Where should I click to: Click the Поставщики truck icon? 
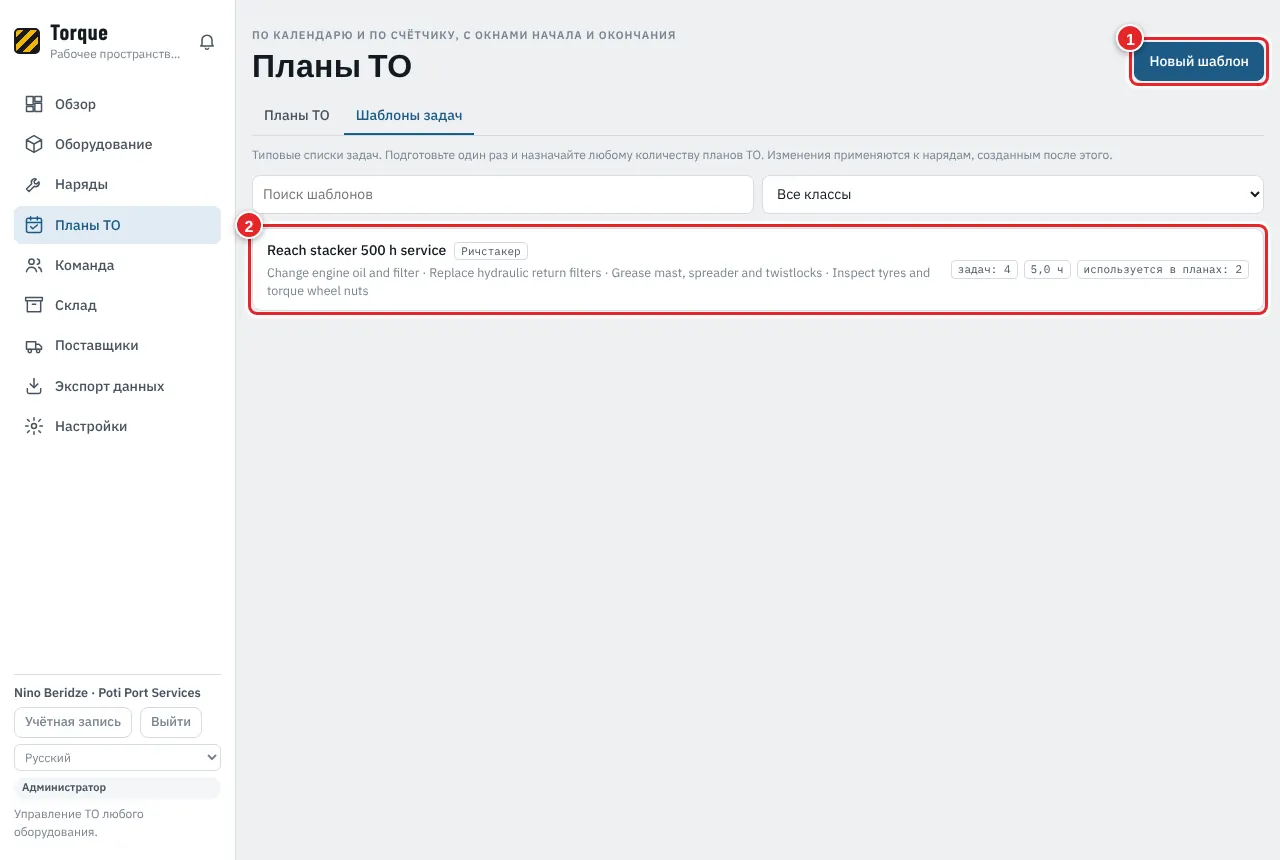point(34,346)
